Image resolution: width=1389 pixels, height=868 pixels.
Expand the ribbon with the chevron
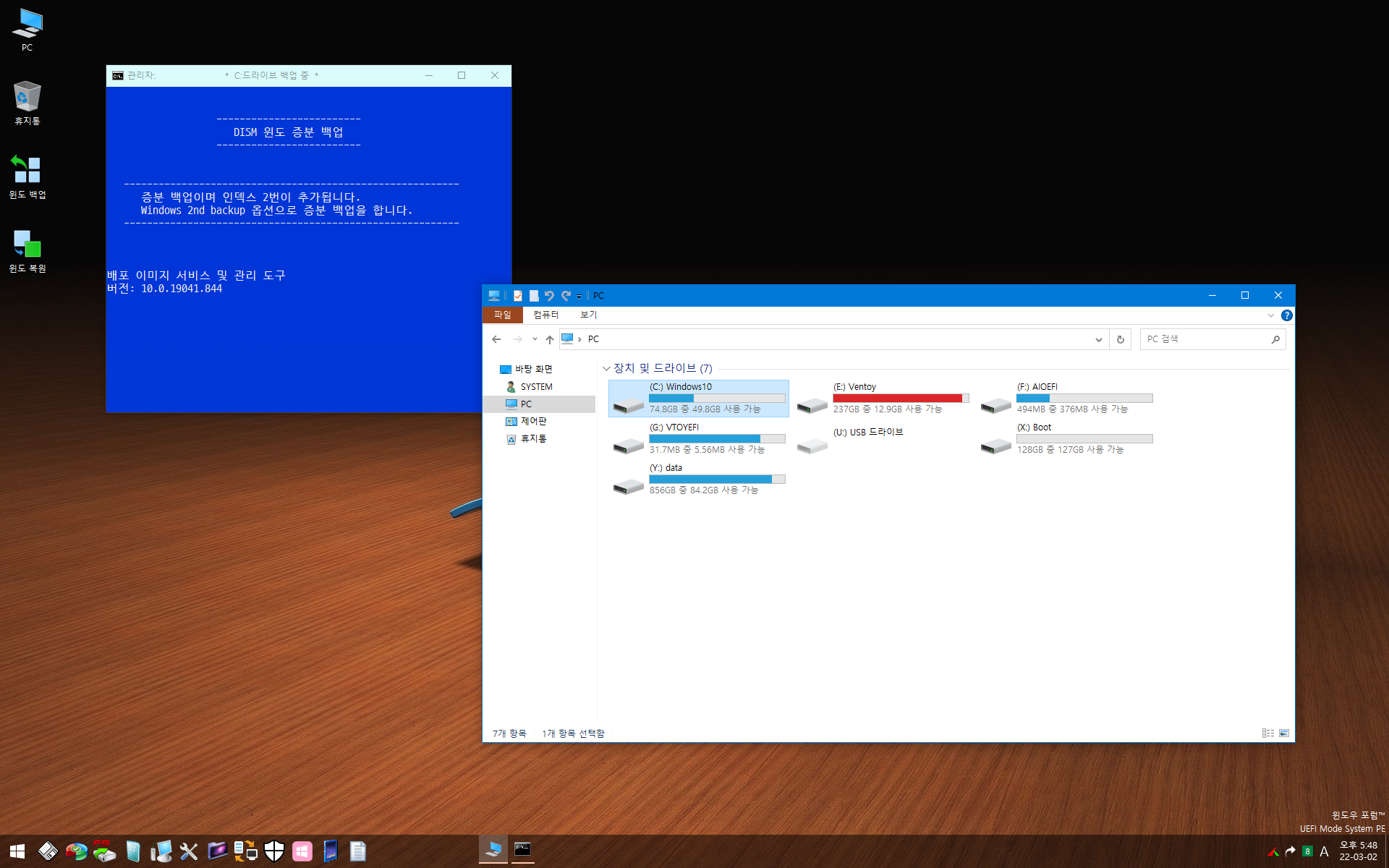1271,315
